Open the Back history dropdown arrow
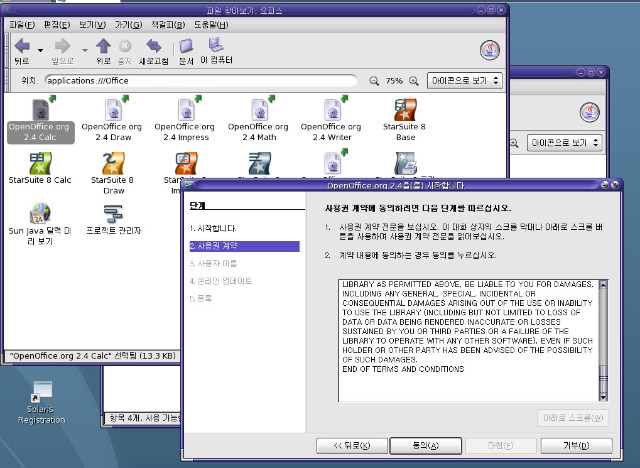 tap(40, 50)
